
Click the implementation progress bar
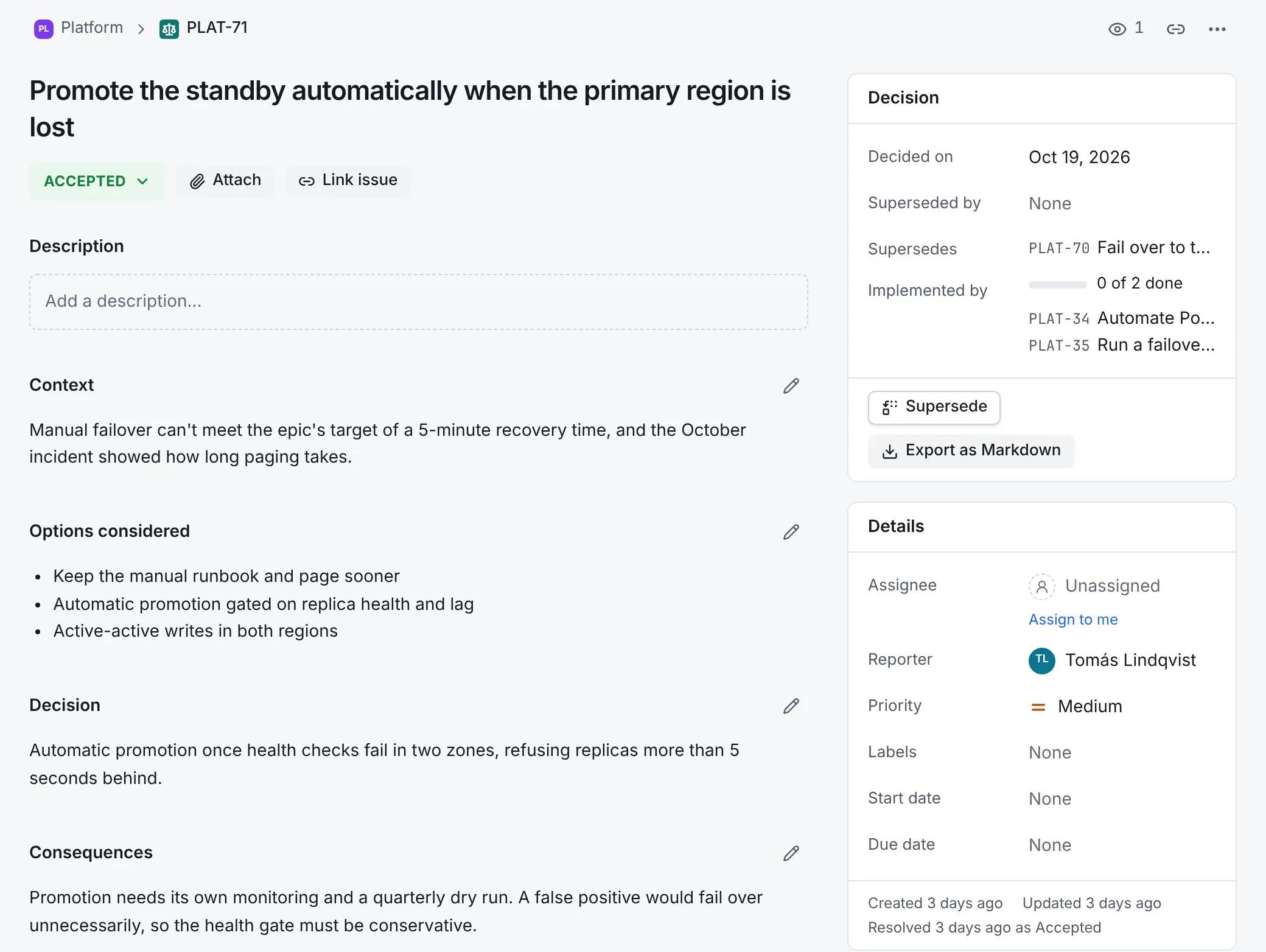coord(1057,284)
